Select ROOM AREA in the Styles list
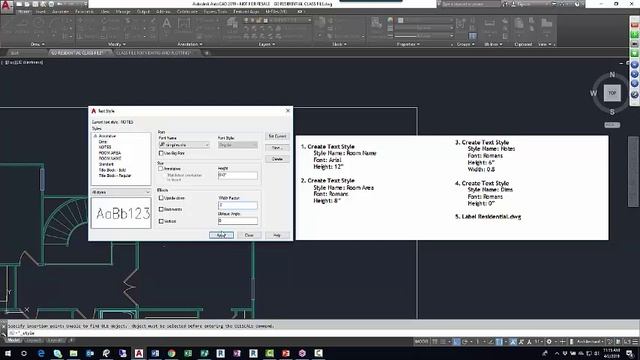The width and height of the screenshot is (640, 360). tap(109, 153)
